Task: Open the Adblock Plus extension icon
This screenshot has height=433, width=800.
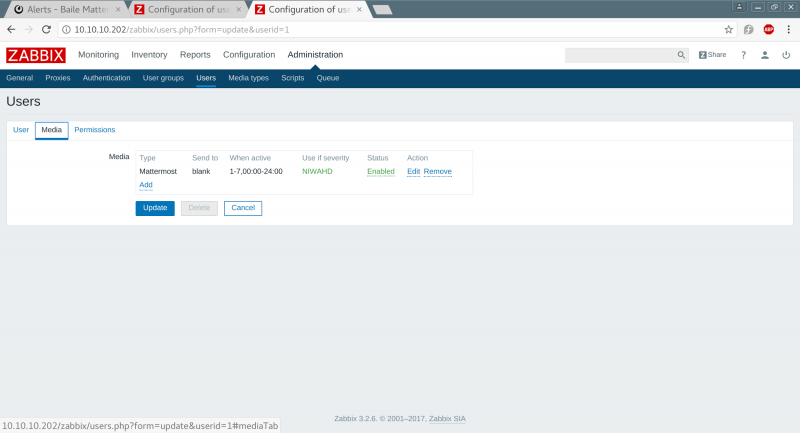Action: click(769, 29)
